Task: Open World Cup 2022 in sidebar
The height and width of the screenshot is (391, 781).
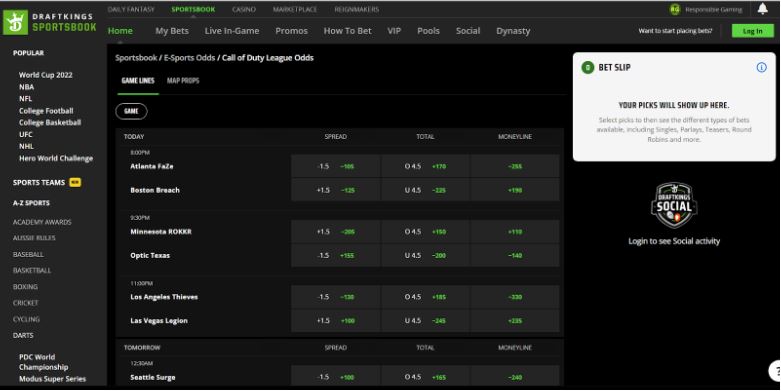Action: tap(46, 75)
